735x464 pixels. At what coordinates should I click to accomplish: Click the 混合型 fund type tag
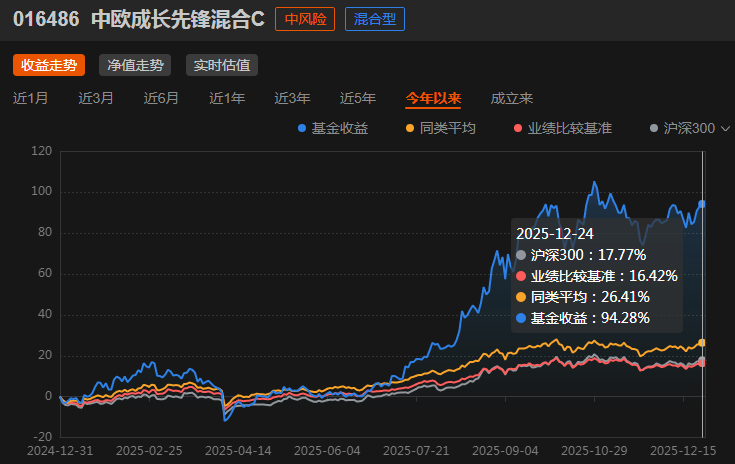coord(375,19)
